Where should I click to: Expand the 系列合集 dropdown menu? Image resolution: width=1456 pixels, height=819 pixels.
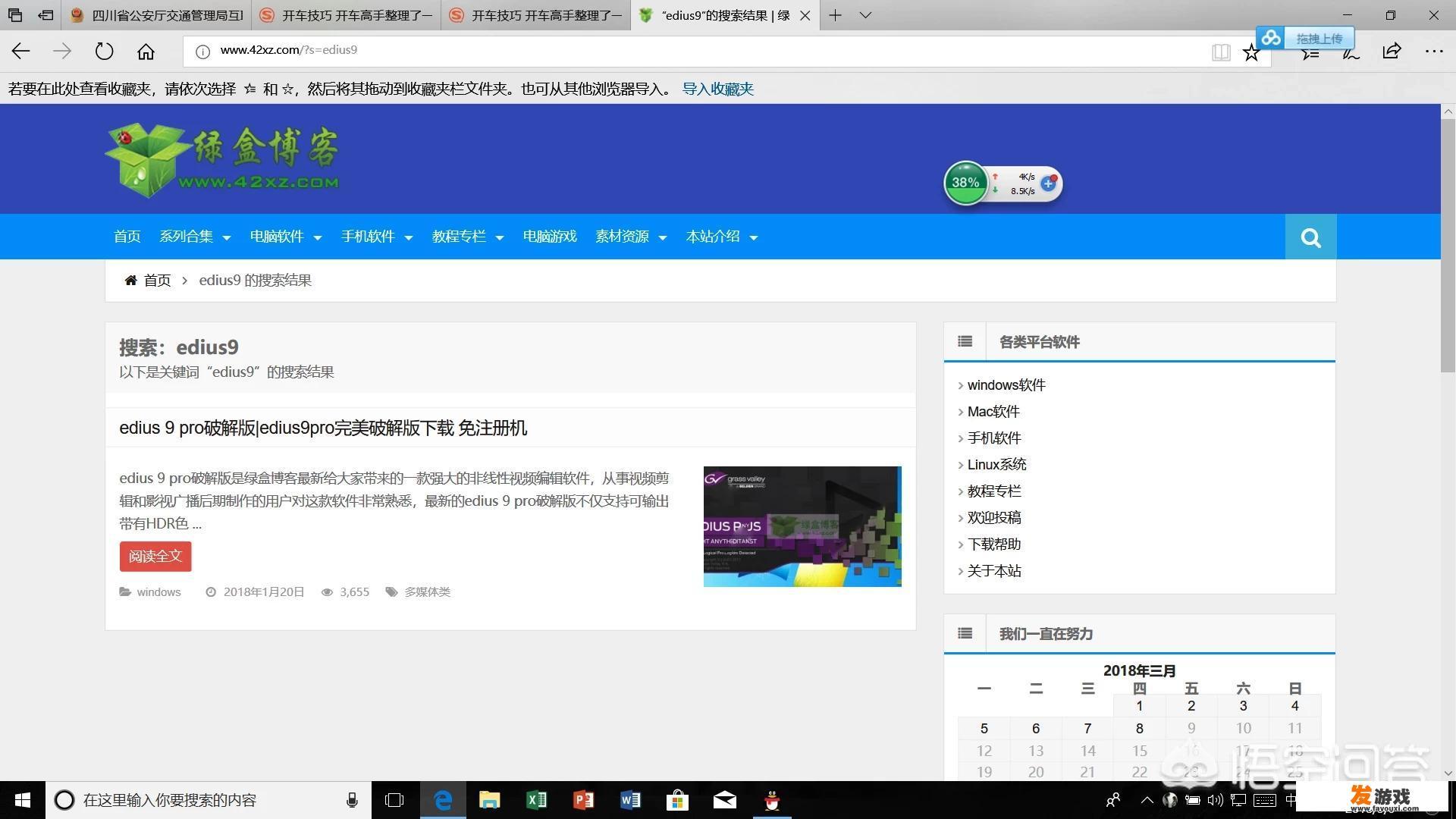point(195,237)
